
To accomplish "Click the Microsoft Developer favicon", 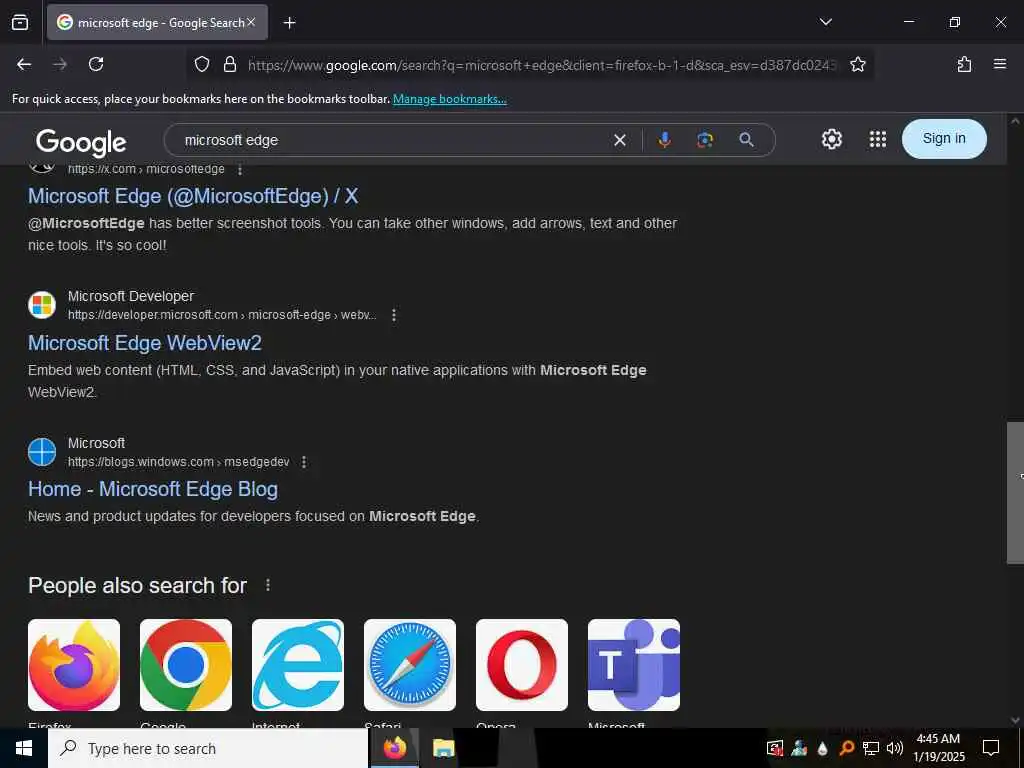I will 42,305.
